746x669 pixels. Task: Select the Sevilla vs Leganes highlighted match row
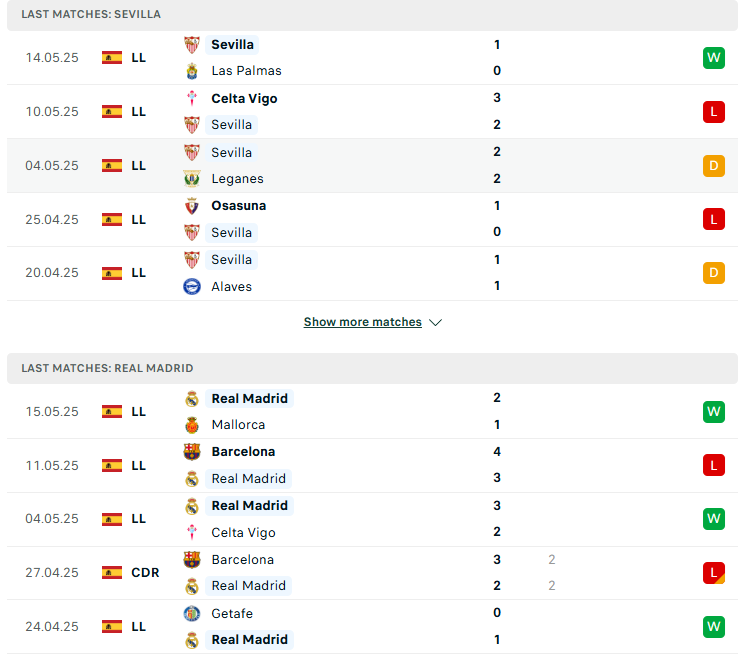click(x=373, y=166)
